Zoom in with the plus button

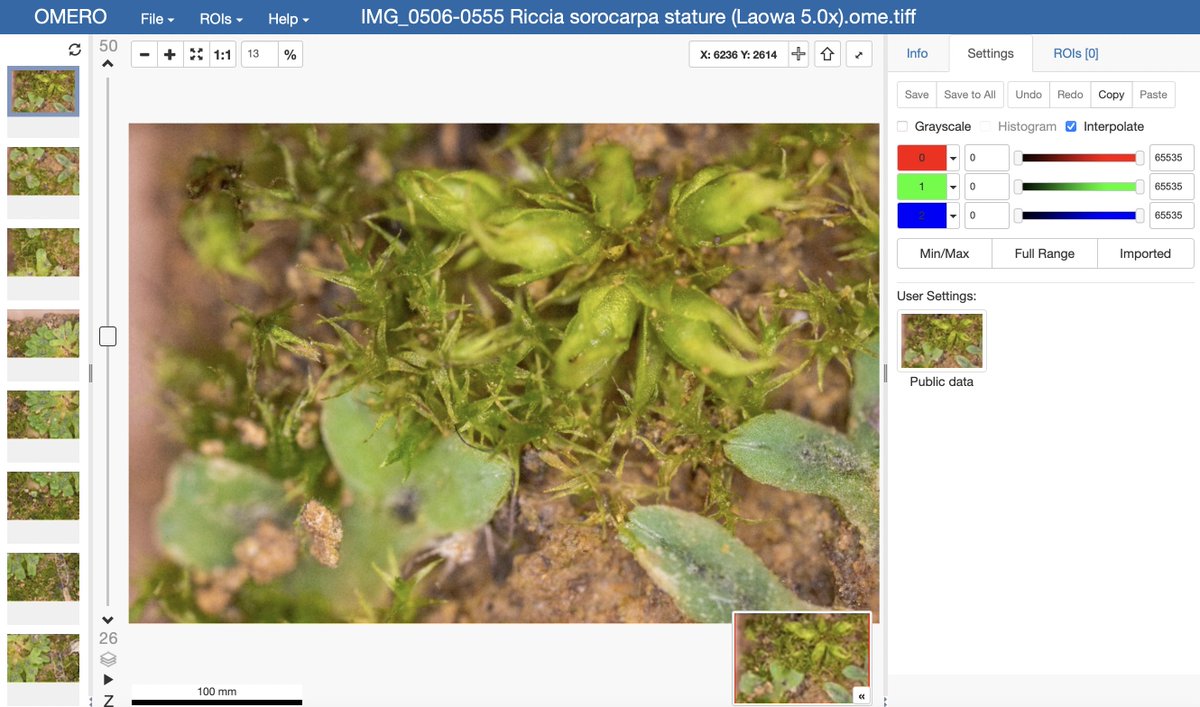click(x=170, y=55)
